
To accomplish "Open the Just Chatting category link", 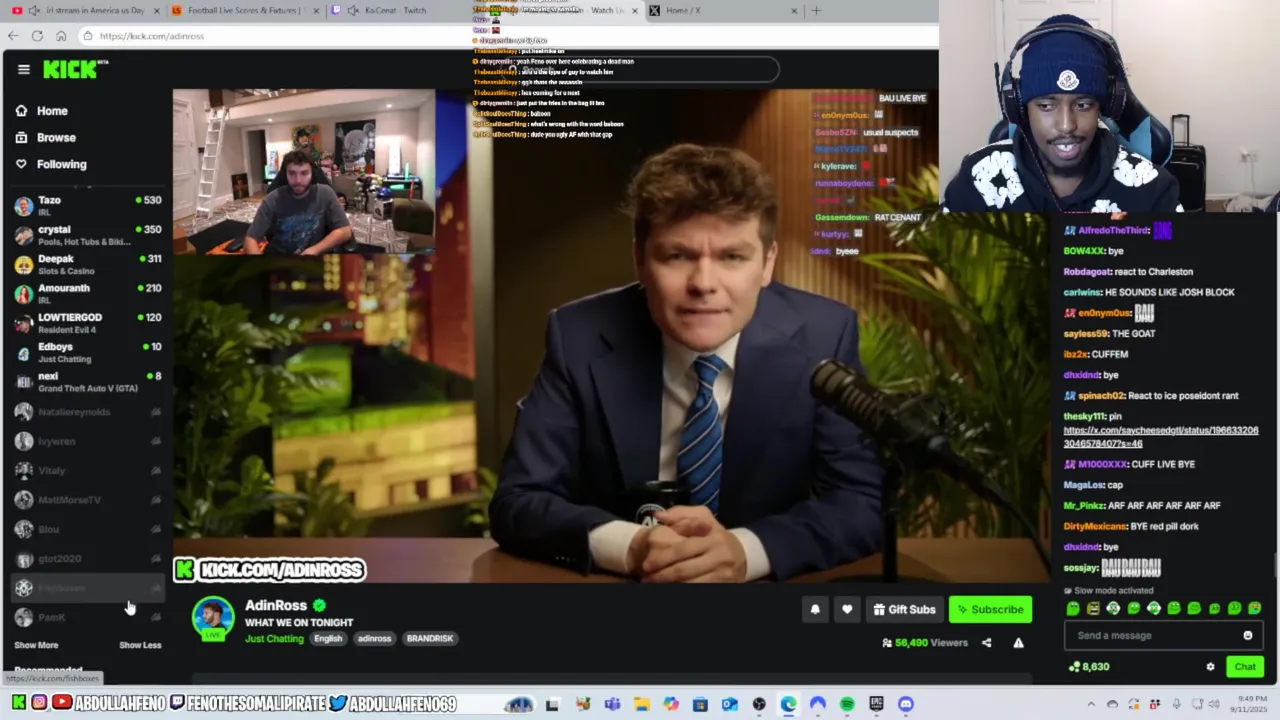I will point(274,638).
